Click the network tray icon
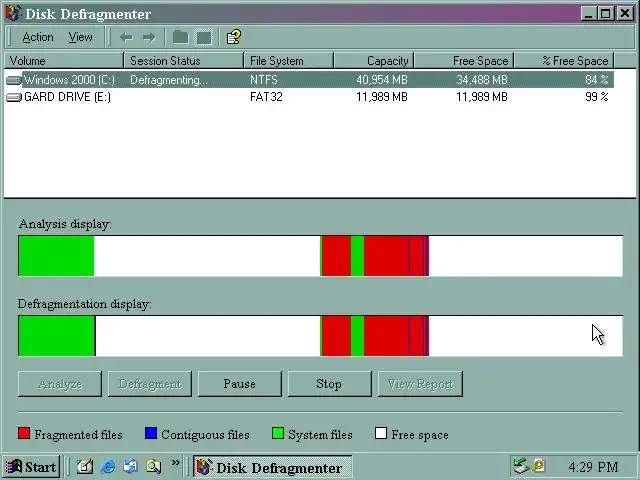This screenshot has height=480, width=640. [521, 466]
